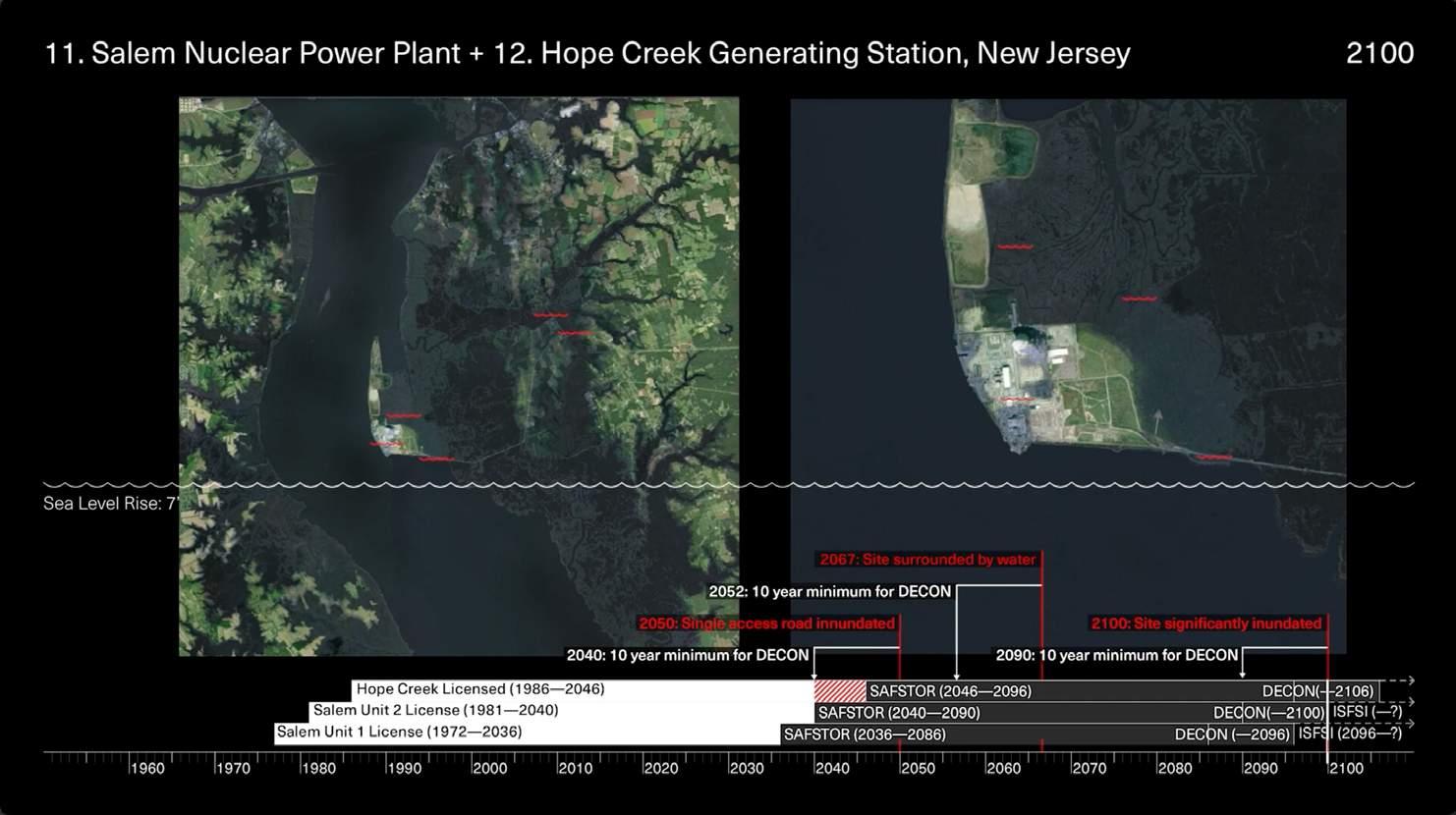This screenshot has width=1456, height=815.
Task: Select the "Salem Unit 2 License (1981—2040)" bar
Action: (x=562, y=711)
